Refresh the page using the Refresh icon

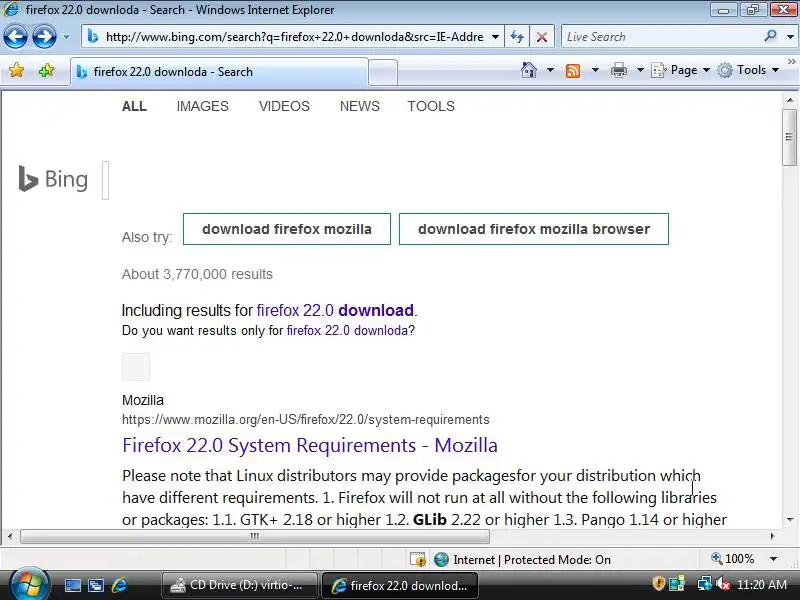click(x=517, y=37)
